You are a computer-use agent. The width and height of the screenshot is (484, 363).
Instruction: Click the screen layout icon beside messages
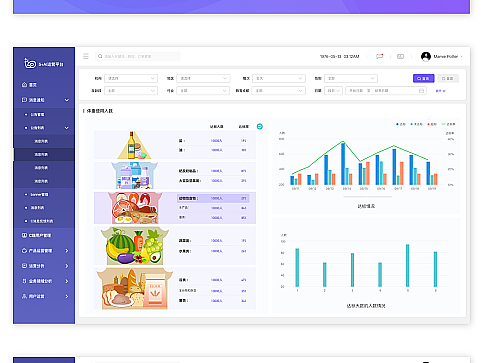(x=400, y=57)
